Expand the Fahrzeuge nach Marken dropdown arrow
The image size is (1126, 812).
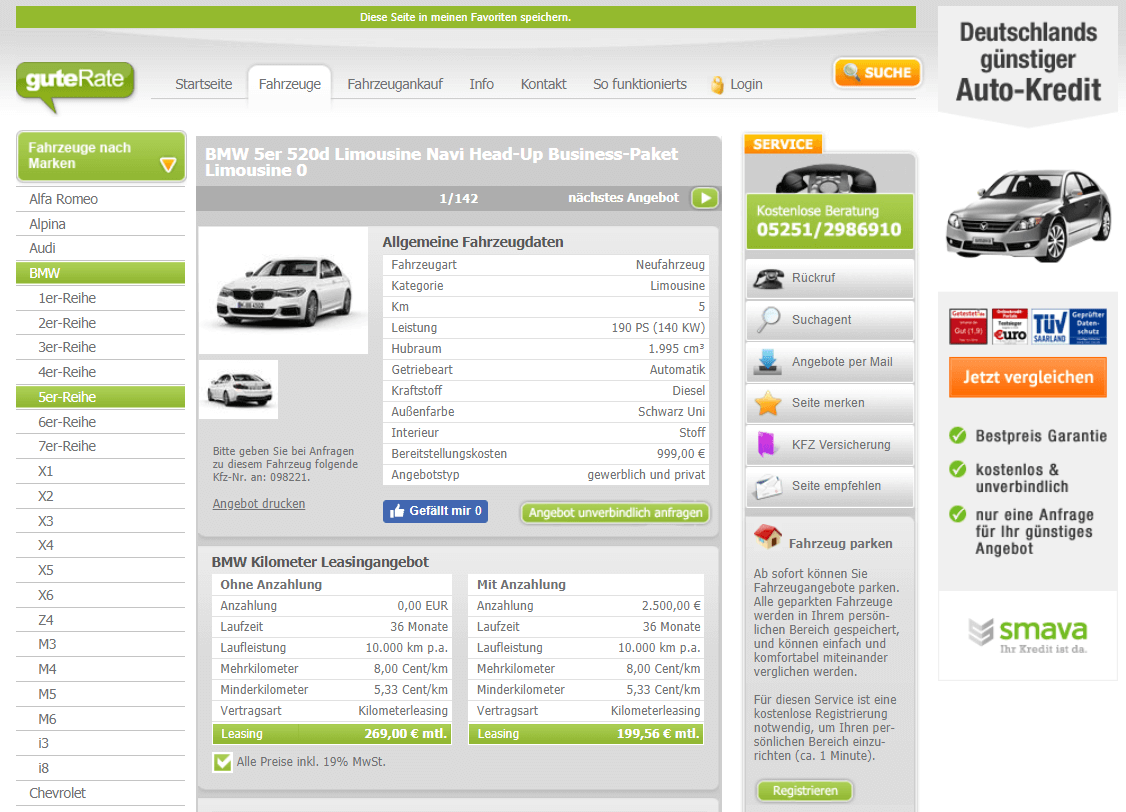click(x=168, y=165)
